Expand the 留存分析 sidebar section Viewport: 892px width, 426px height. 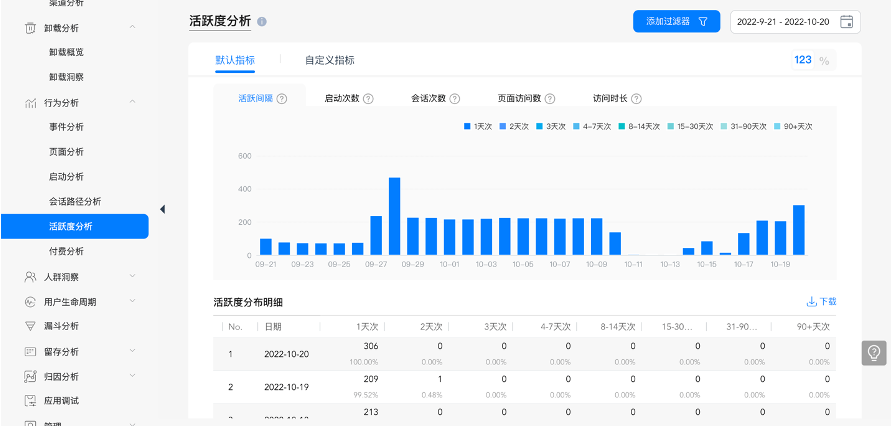(x=132, y=351)
